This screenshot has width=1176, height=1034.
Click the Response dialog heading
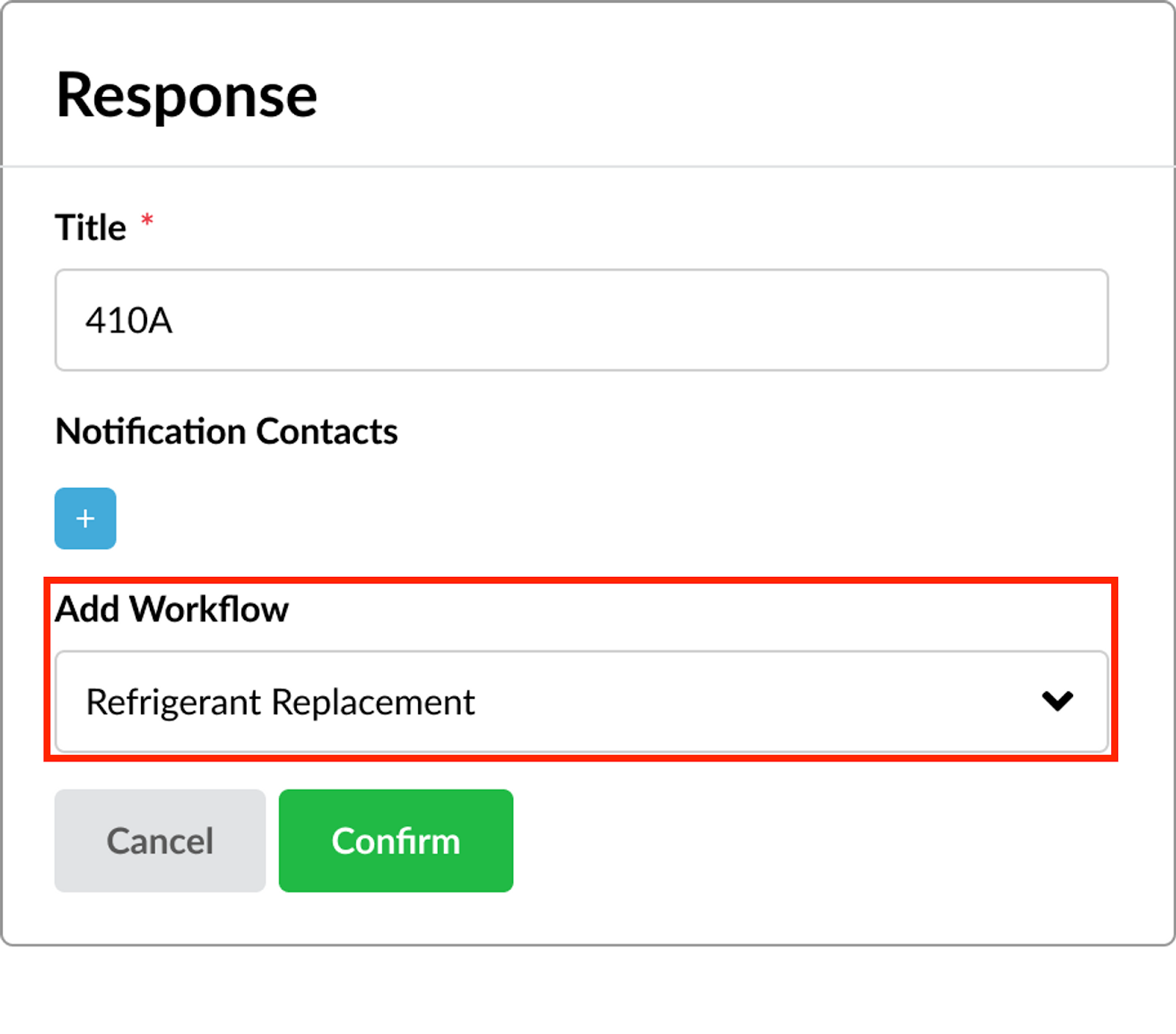click(x=187, y=96)
